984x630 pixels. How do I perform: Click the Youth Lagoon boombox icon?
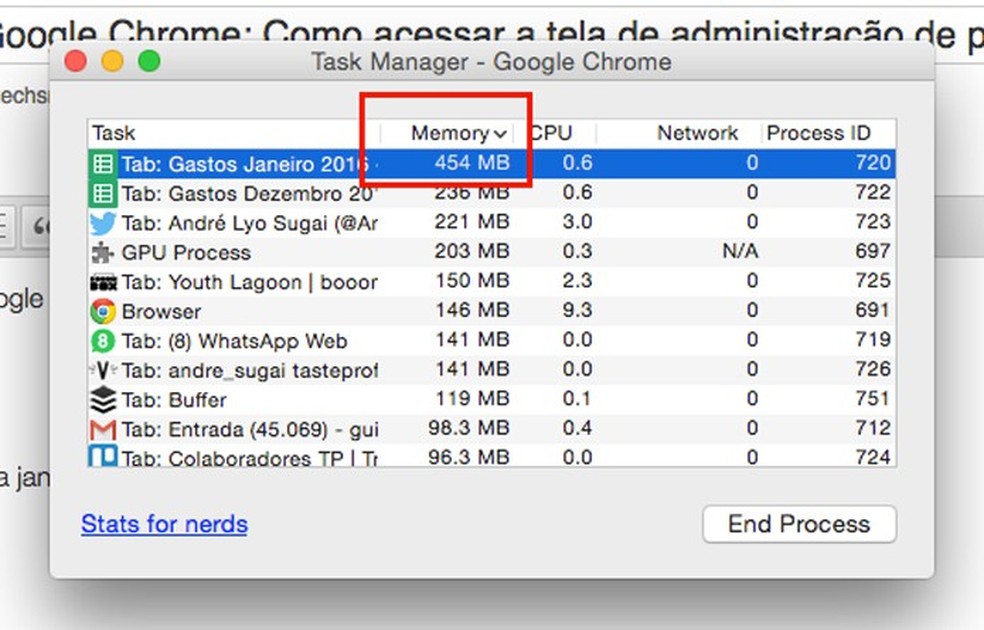pyautogui.click(x=103, y=282)
